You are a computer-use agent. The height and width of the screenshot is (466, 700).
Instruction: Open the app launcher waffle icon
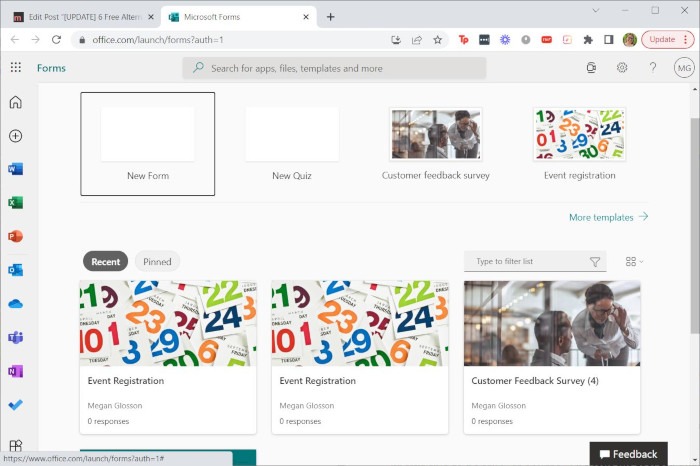[16, 67]
